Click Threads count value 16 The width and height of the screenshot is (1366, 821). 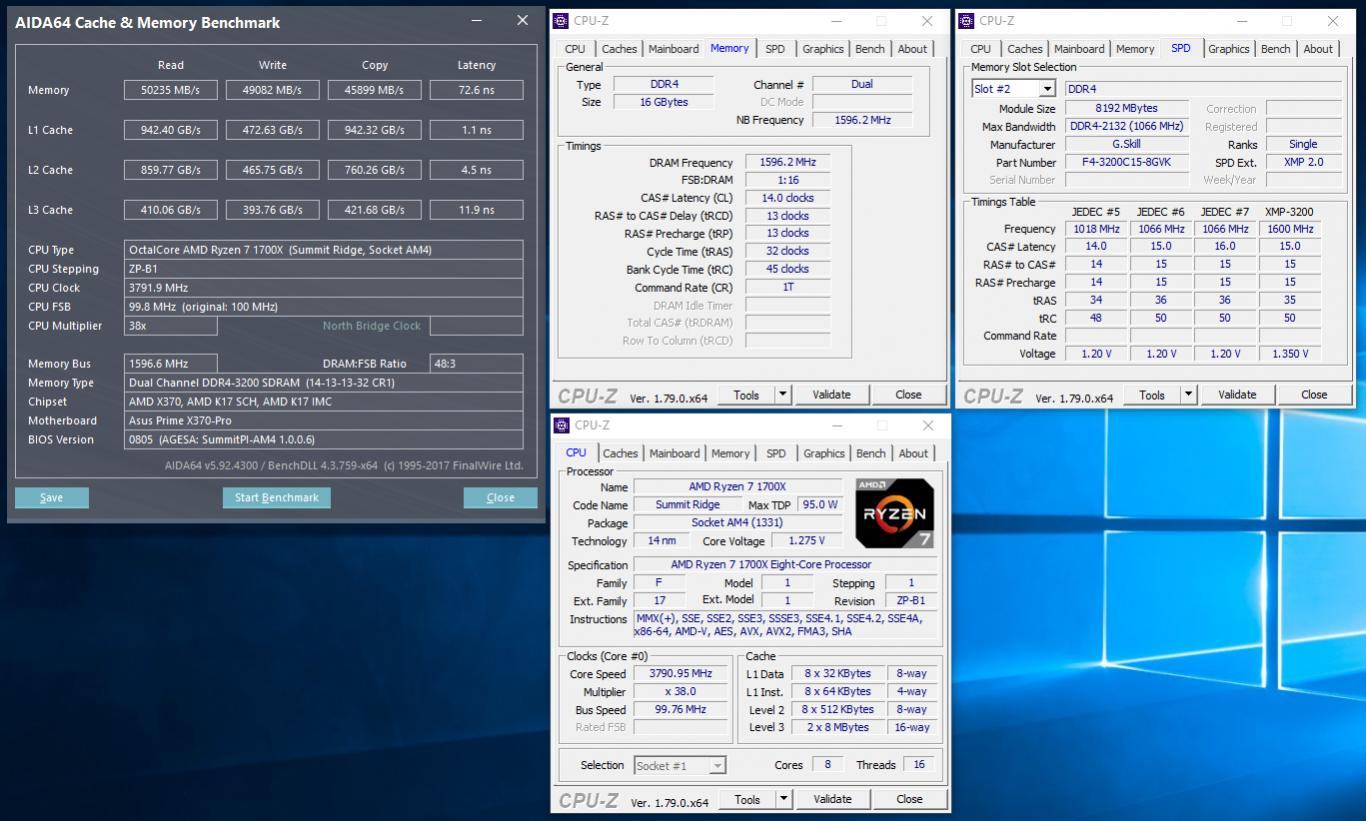tap(917, 765)
